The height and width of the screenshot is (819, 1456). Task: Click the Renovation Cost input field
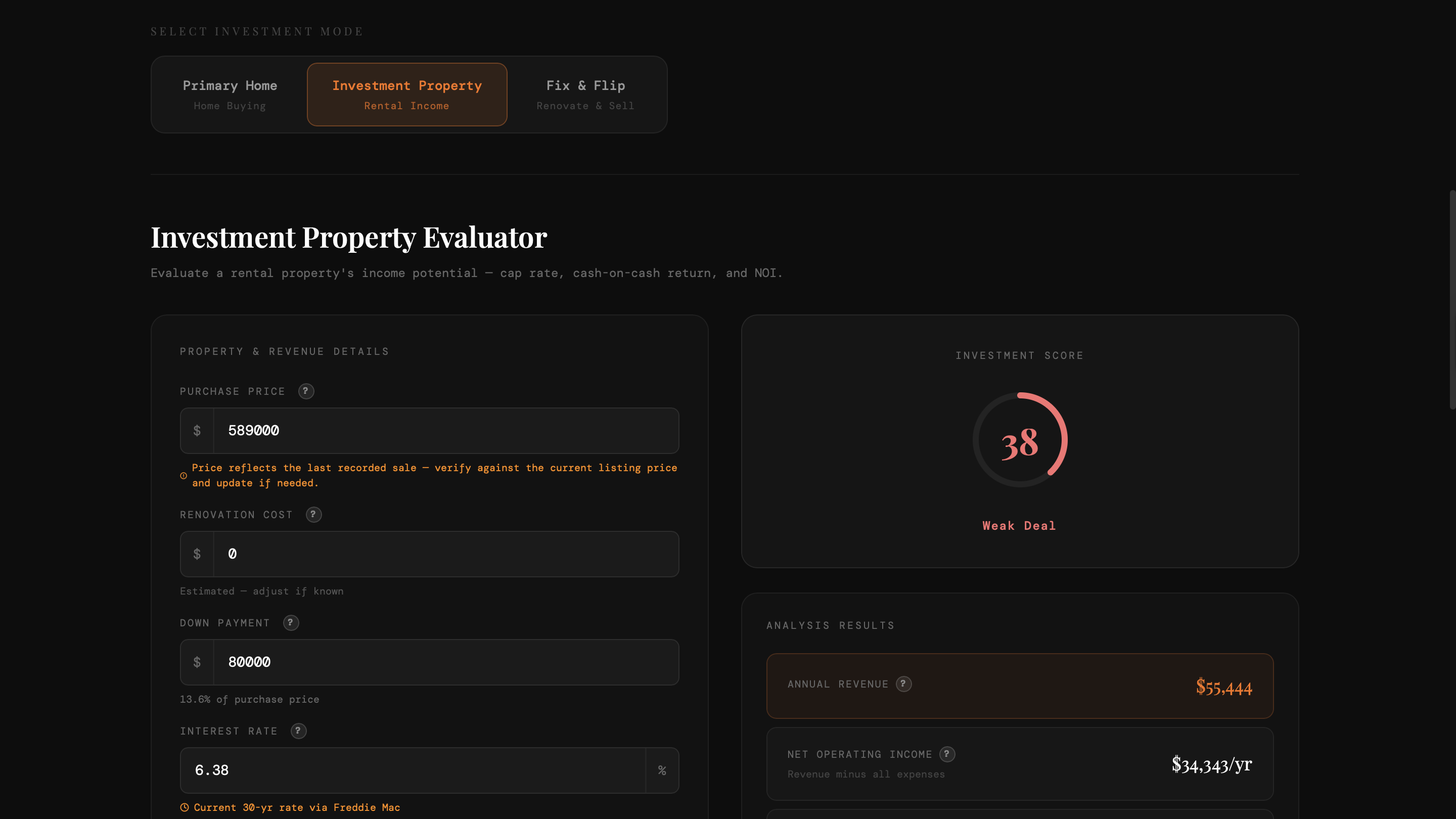[x=445, y=554]
